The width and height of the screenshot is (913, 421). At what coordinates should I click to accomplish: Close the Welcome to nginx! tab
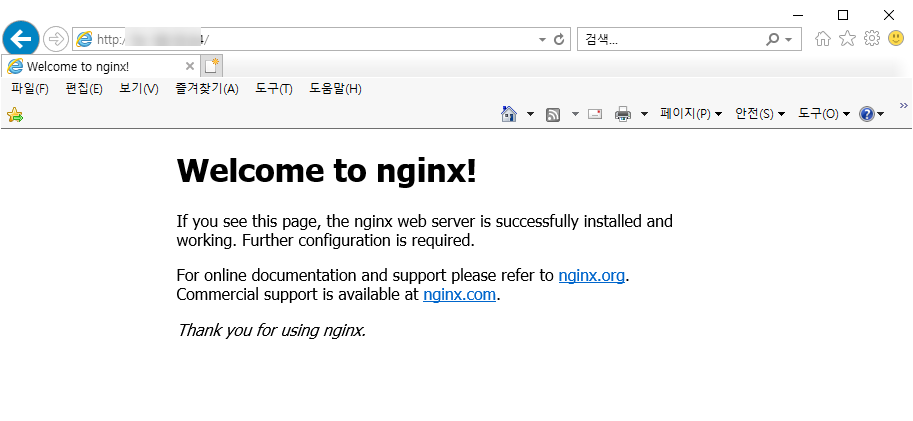point(190,66)
